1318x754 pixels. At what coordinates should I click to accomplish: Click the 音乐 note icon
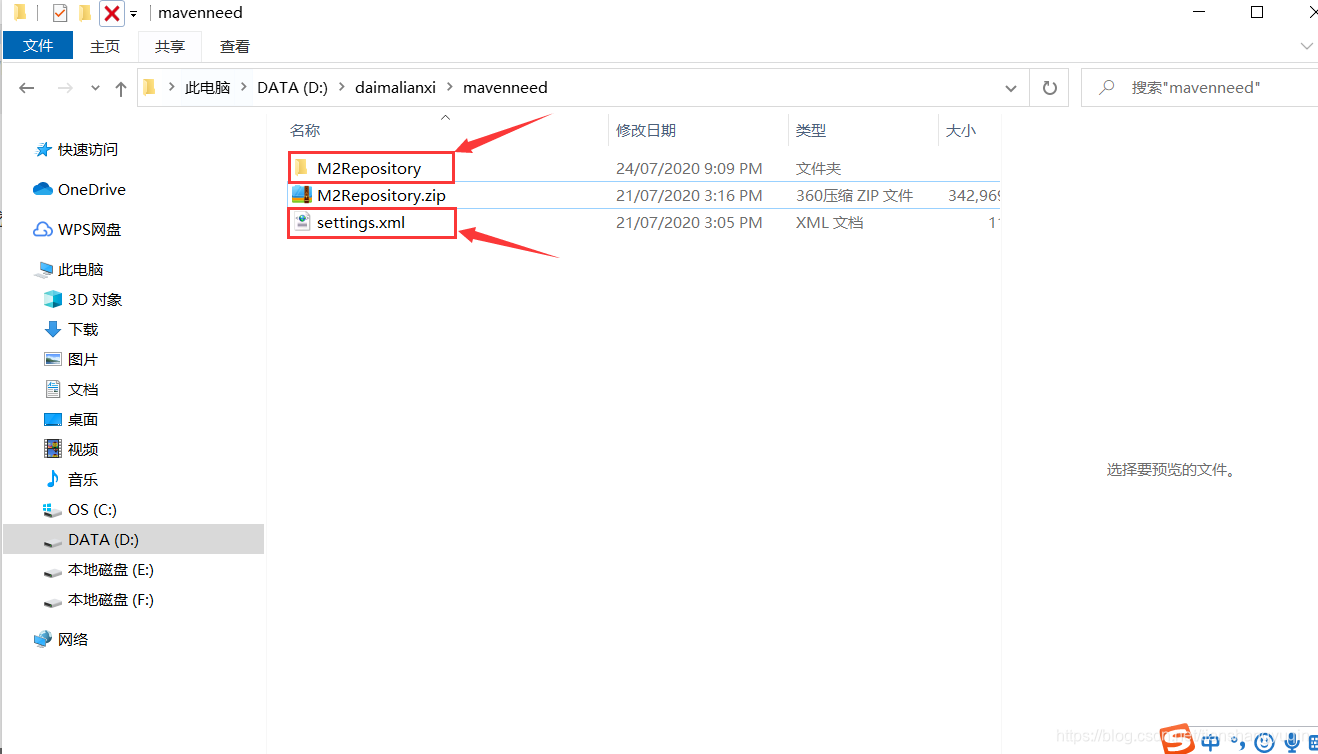(x=53, y=479)
